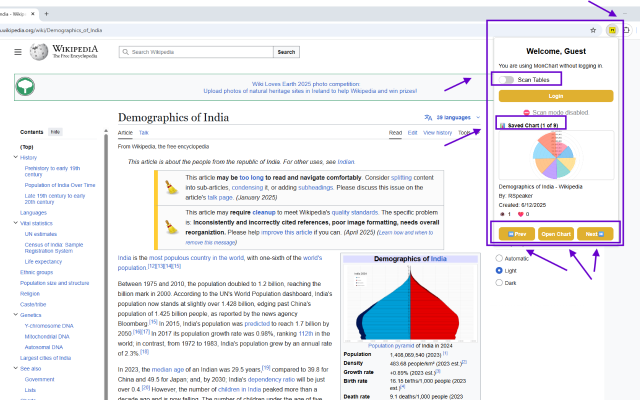Image resolution: width=640 pixels, height=400 pixels.
Task: Select the Dark appearance option
Action: pos(499,282)
